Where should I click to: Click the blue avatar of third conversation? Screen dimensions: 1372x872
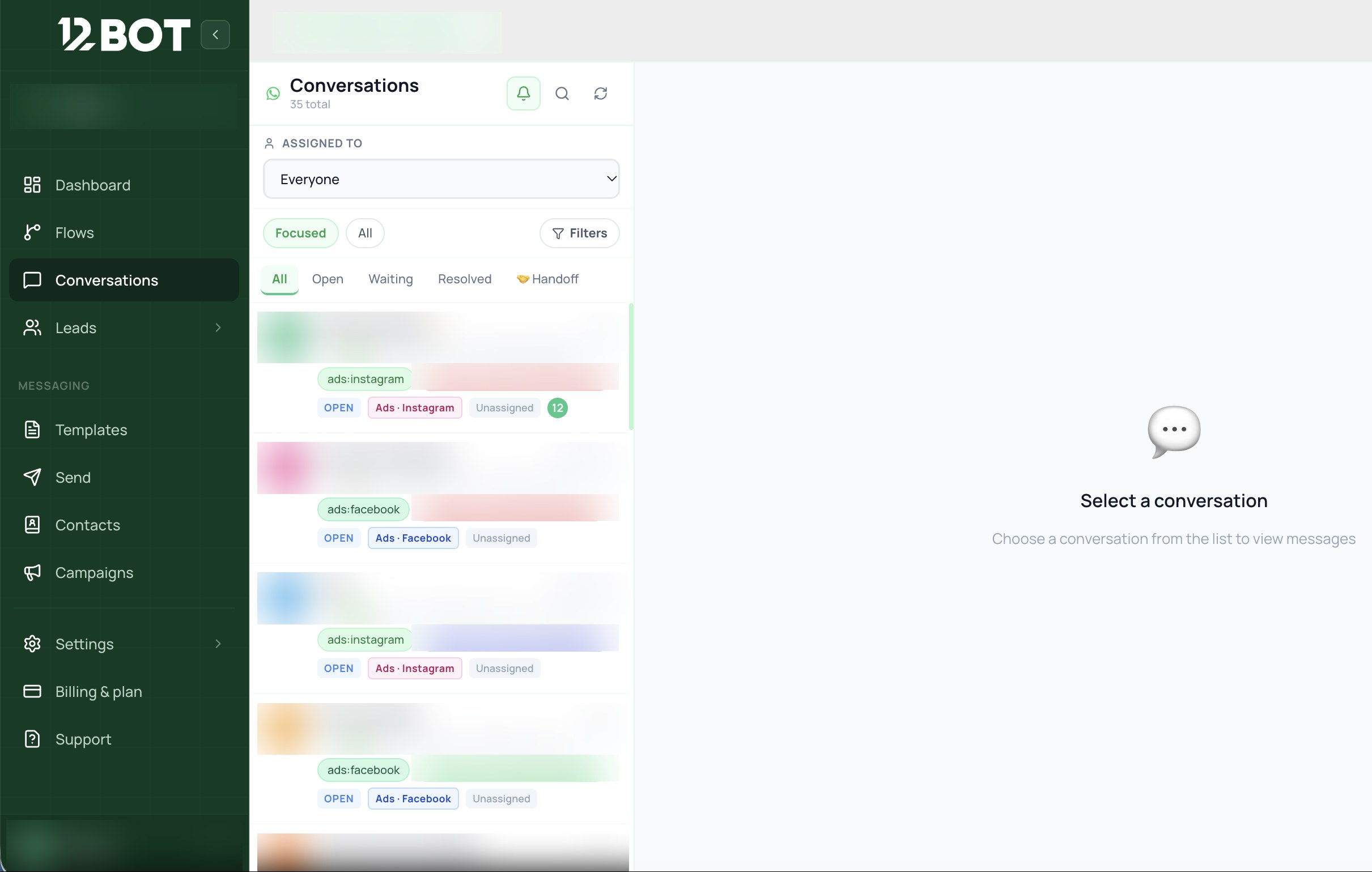click(x=287, y=597)
